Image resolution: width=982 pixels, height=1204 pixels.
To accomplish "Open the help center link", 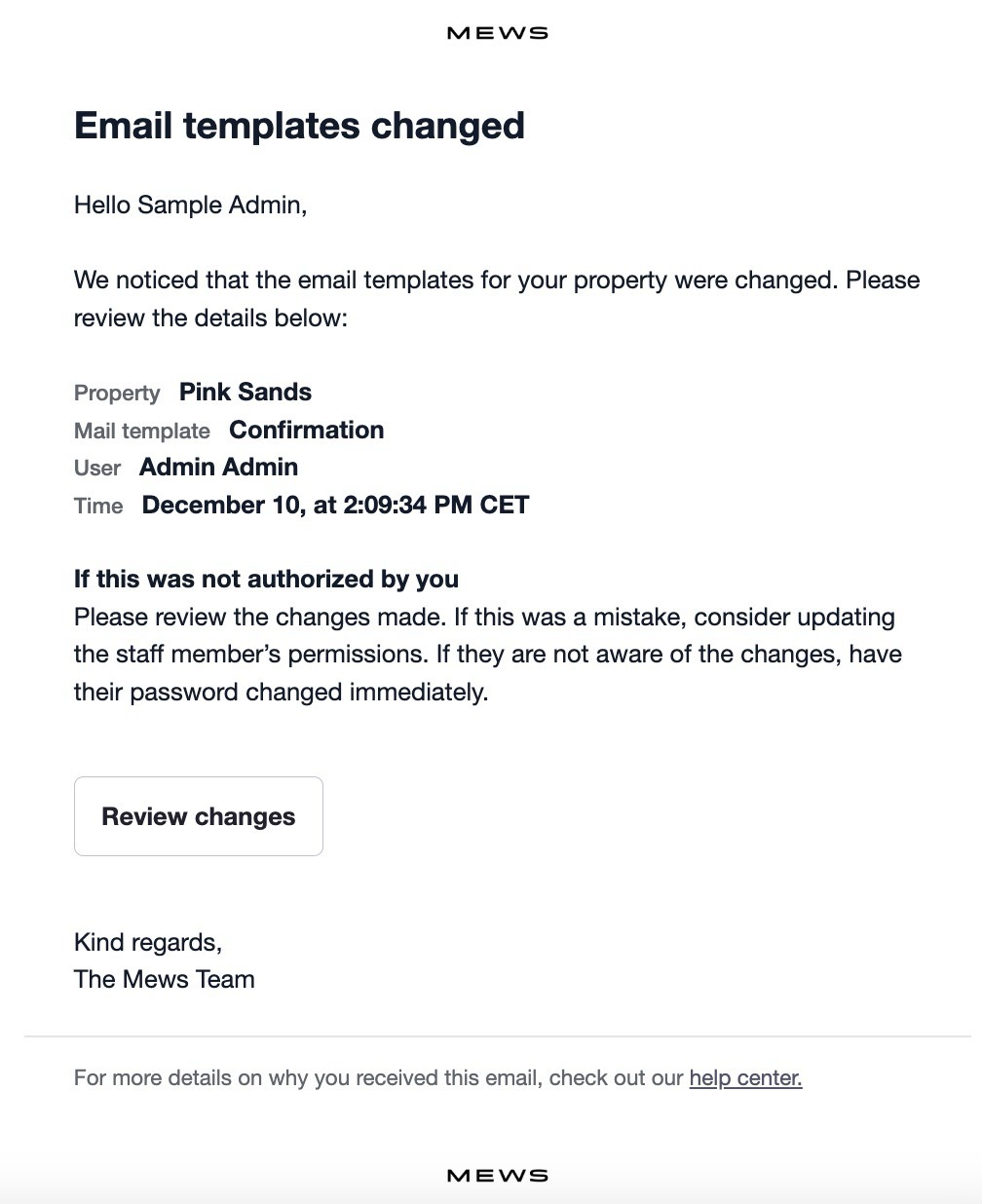I will [745, 1078].
